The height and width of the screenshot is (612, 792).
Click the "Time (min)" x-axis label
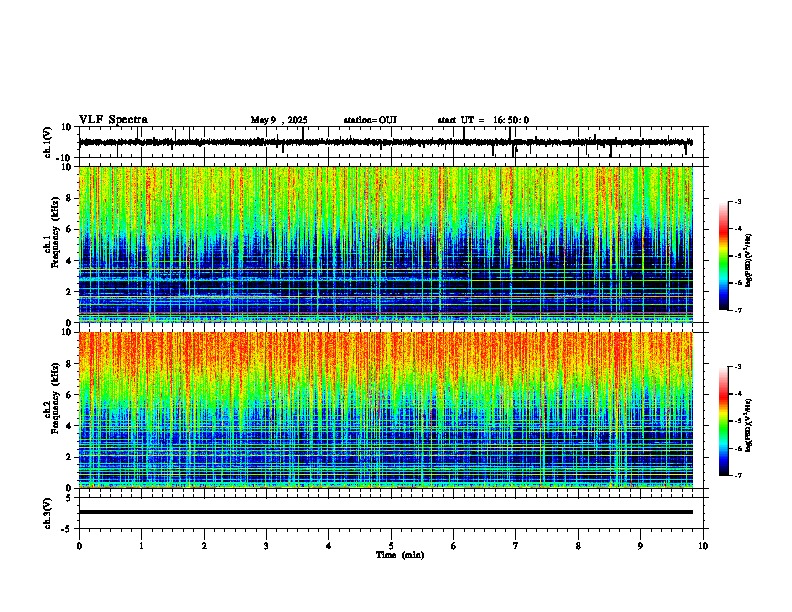400,555
